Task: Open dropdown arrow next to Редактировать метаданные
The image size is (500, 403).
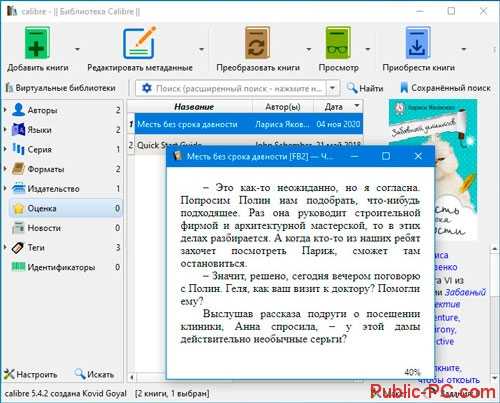Action: click(x=201, y=49)
